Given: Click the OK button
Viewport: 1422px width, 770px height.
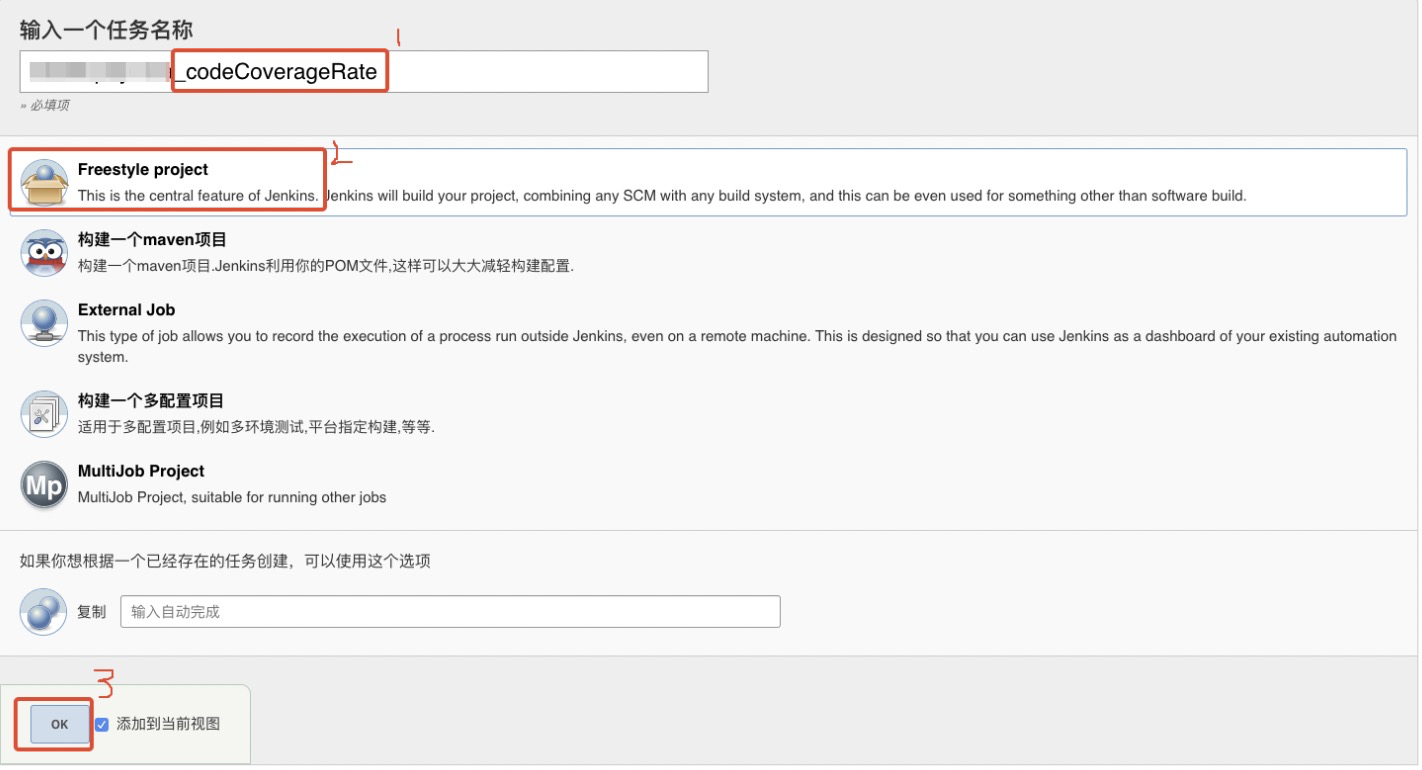Looking at the screenshot, I should (59, 724).
